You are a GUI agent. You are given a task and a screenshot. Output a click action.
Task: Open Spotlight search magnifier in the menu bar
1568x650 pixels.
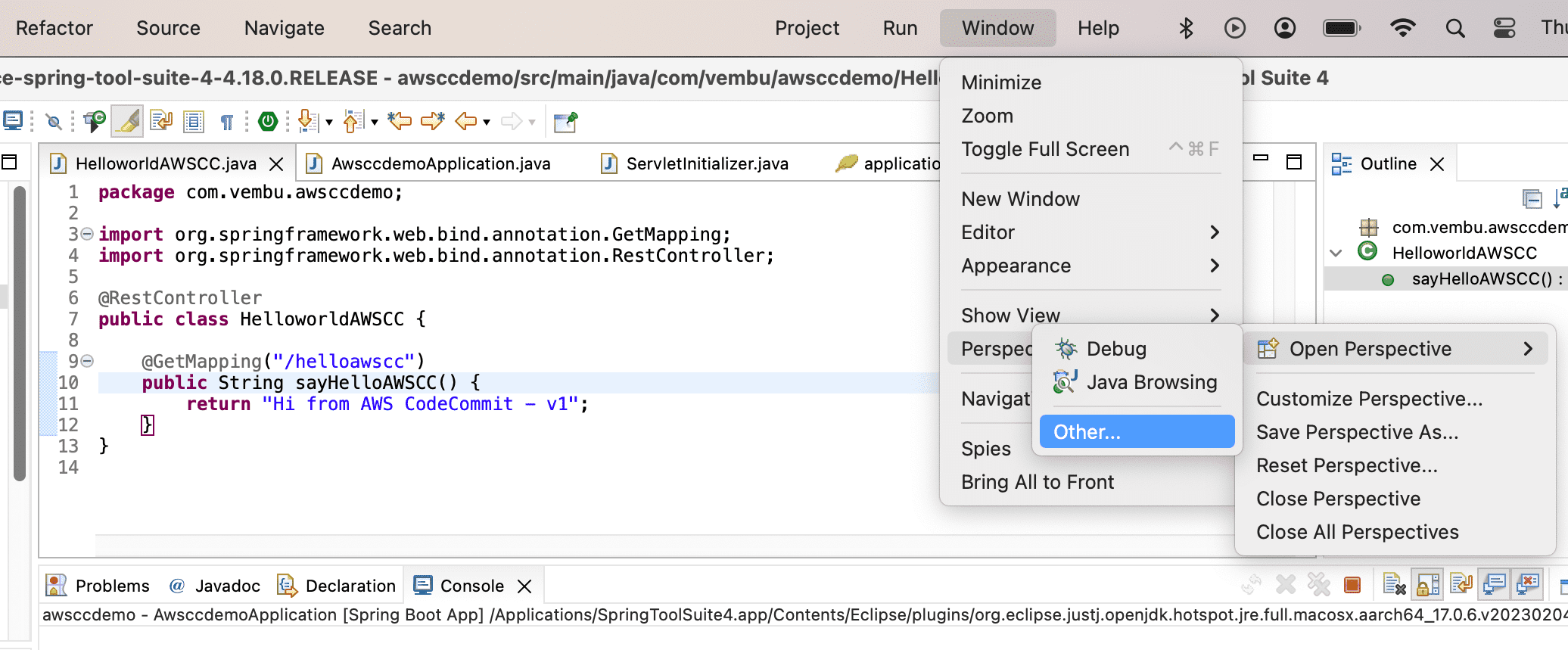1454,29
